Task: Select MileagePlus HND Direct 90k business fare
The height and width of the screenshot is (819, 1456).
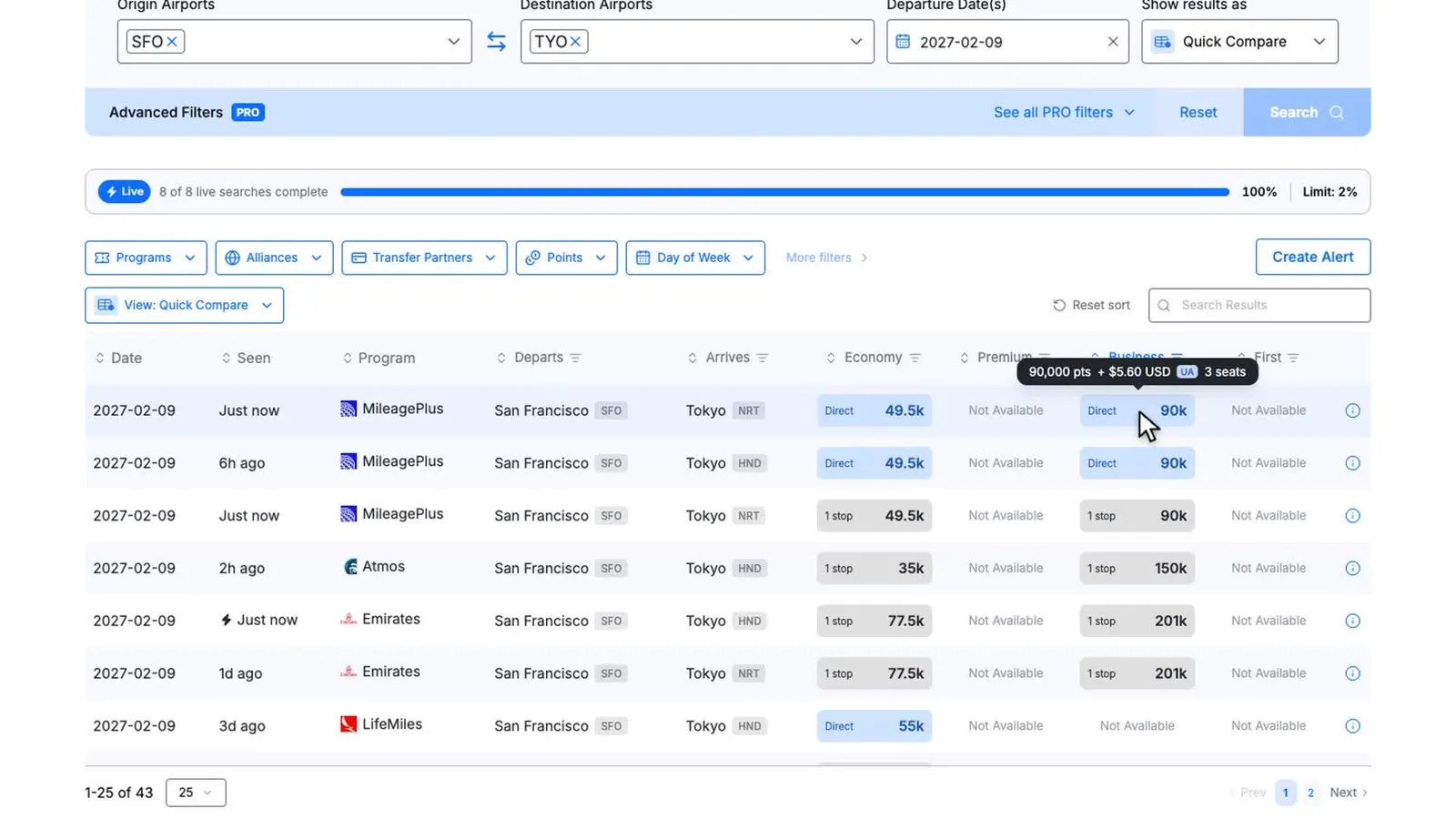Action: tap(1137, 463)
